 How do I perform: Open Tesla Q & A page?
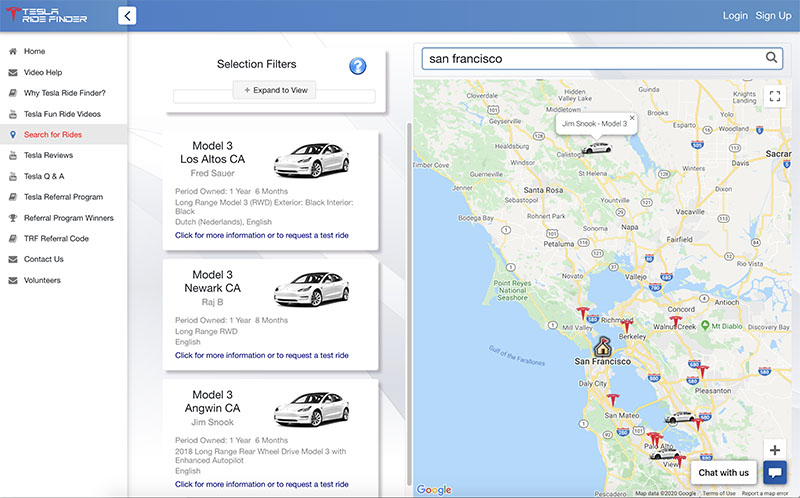pyautogui.click(x=44, y=176)
